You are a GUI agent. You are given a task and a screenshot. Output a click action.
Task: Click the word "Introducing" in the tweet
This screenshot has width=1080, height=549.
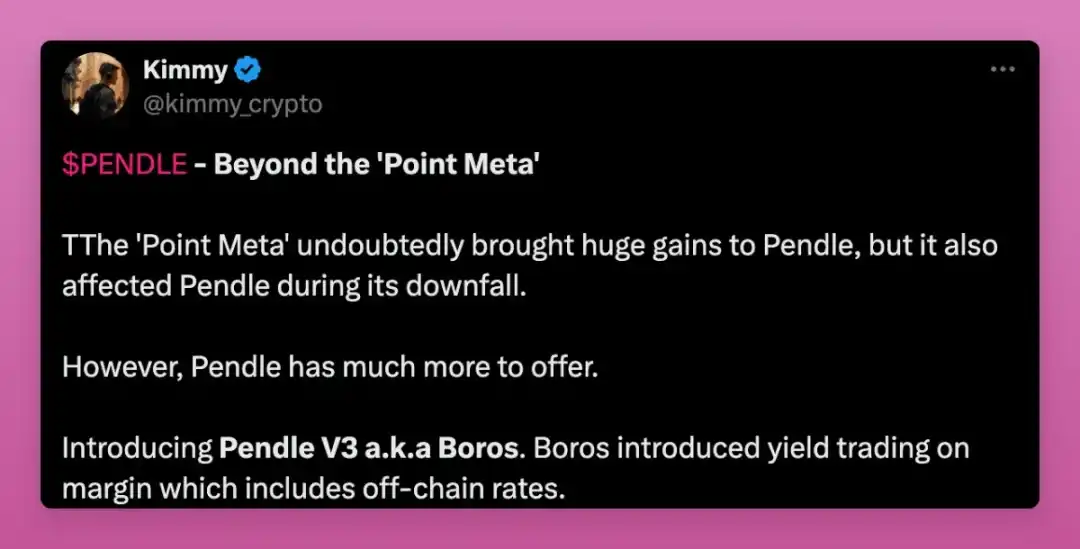(x=136, y=448)
